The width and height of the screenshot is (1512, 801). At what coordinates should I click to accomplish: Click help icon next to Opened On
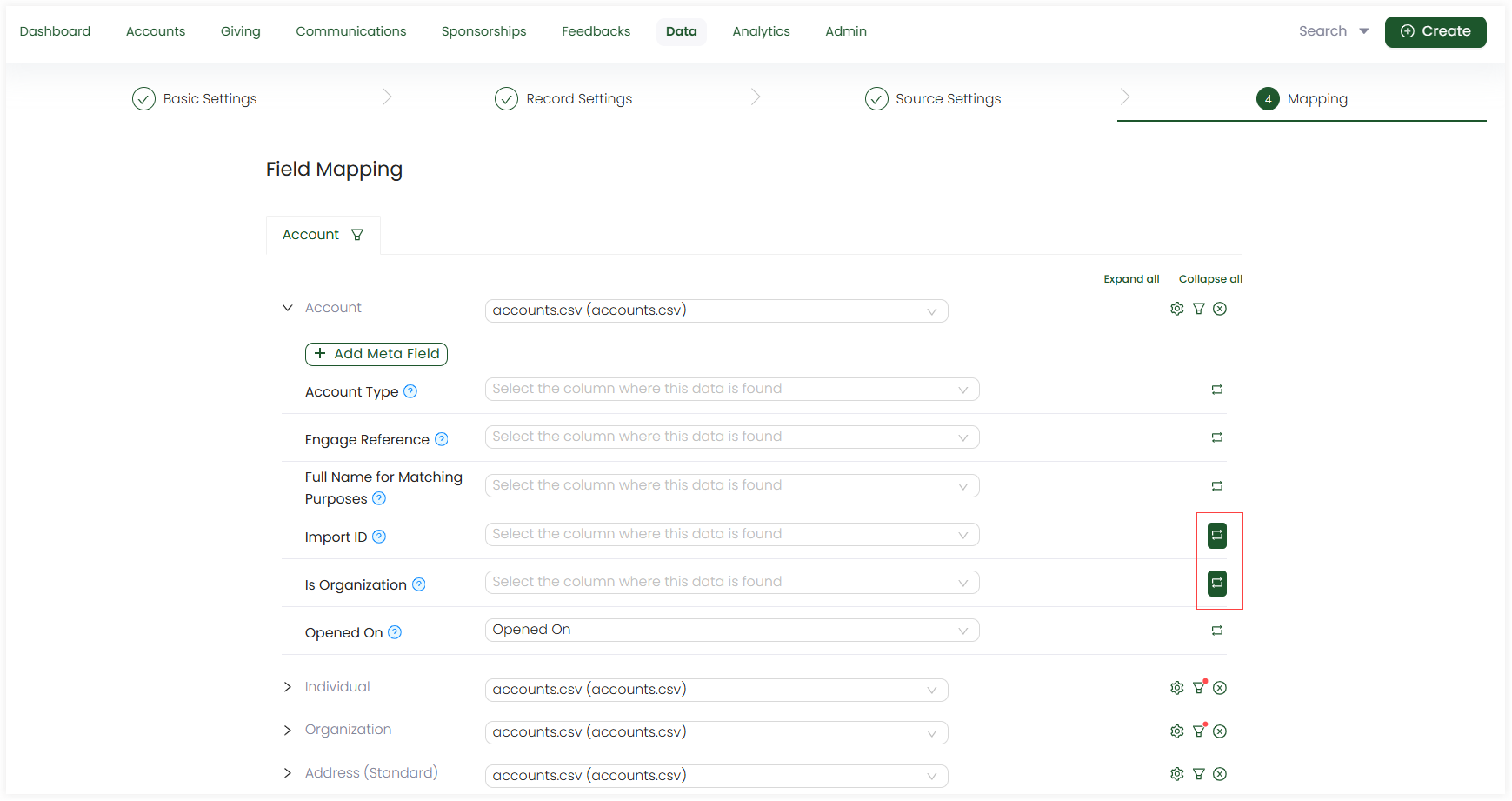395,632
